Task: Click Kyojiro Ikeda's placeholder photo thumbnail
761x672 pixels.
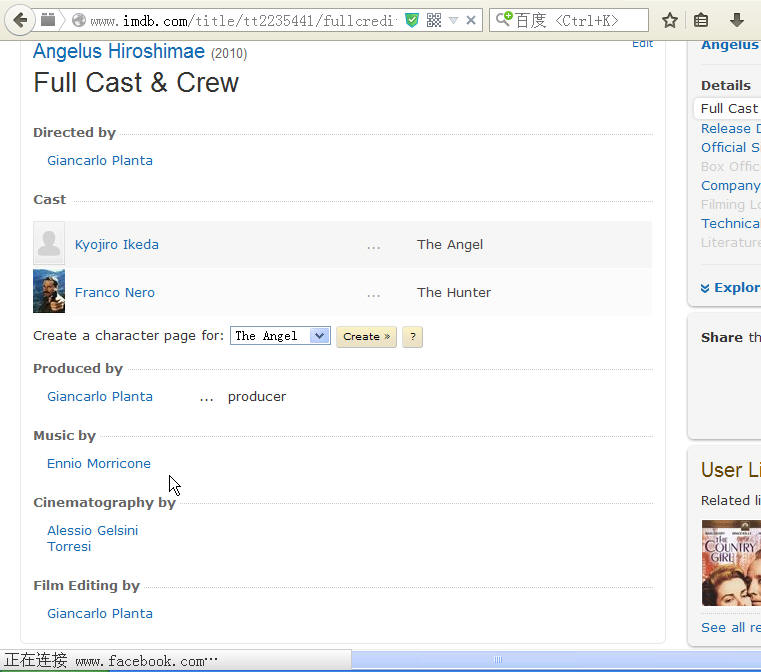Action: pyautogui.click(x=49, y=243)
